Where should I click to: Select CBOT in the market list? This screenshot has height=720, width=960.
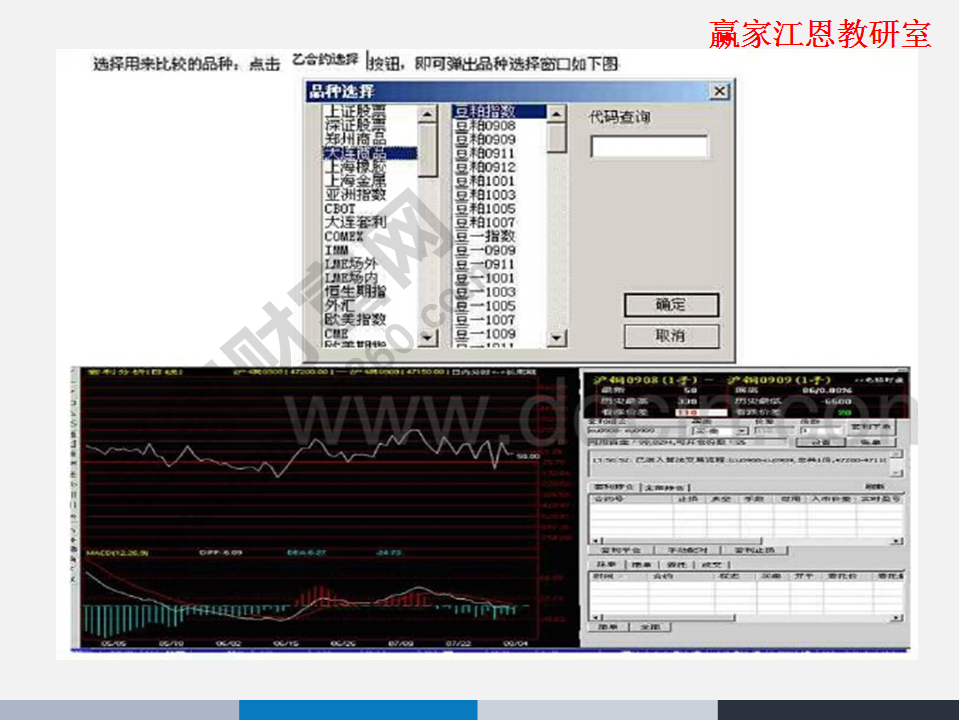[340, 209]
